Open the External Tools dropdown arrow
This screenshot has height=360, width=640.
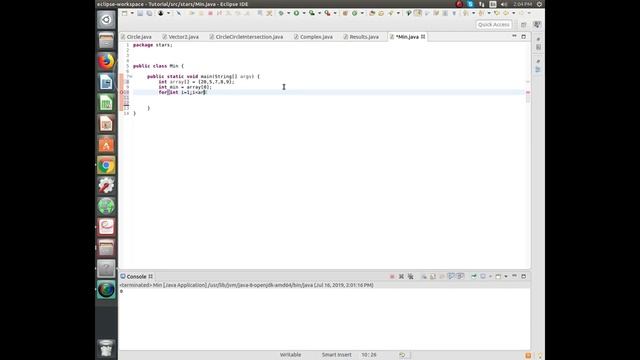coord(335,13)
